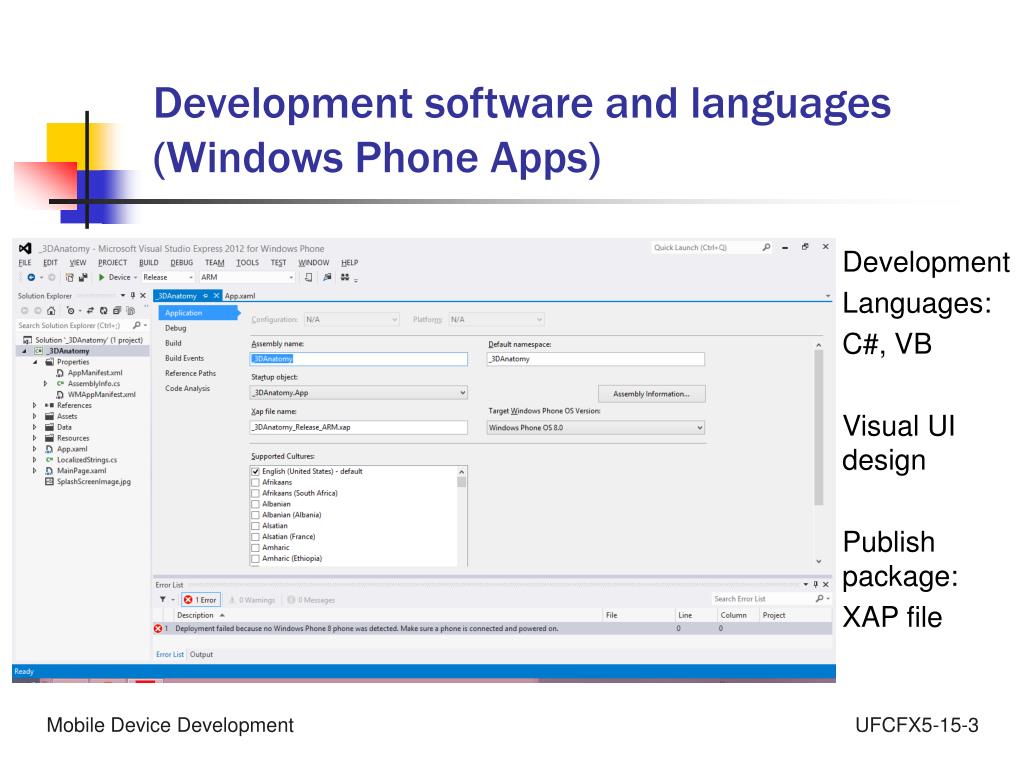Open the ARM platform dropdown
Image resolution: width=1024 pixels, height=768 pixels.
pos(247,278)
